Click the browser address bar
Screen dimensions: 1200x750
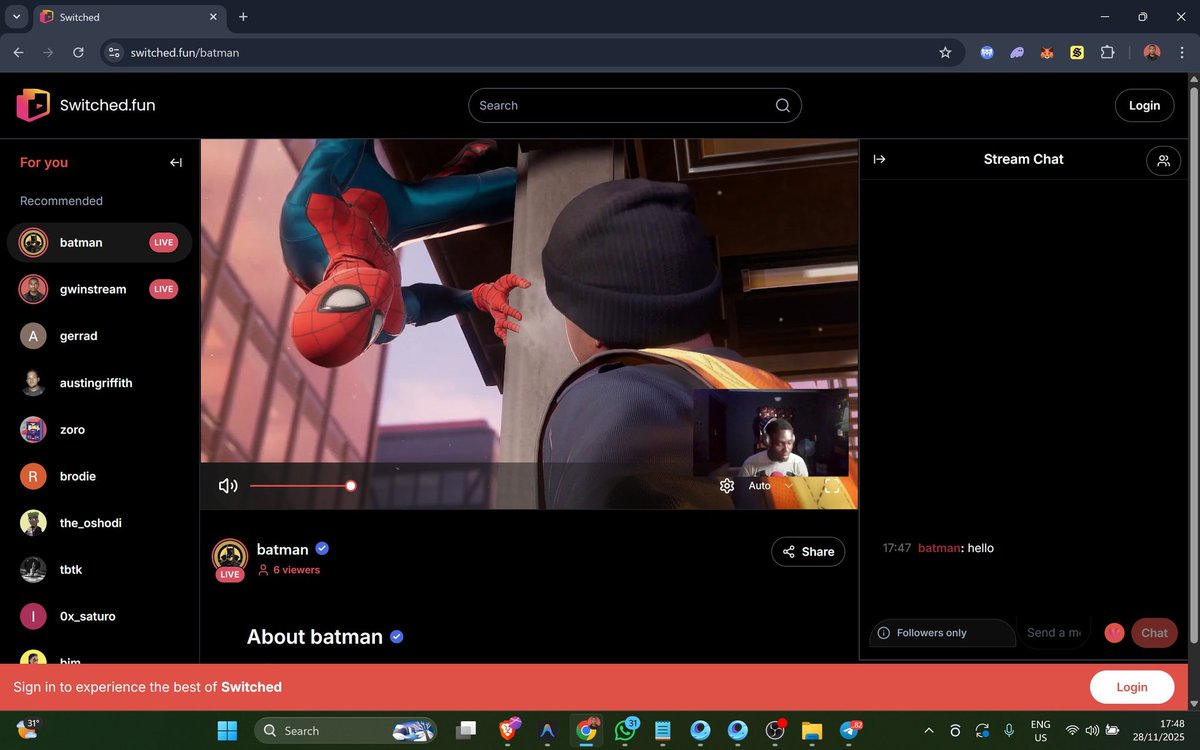click(x=530, y=52)
